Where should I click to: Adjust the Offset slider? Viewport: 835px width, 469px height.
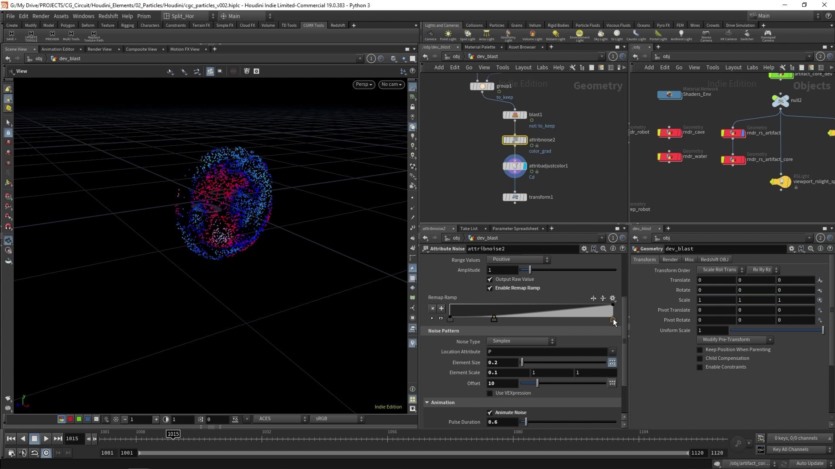tap(563, 383)
